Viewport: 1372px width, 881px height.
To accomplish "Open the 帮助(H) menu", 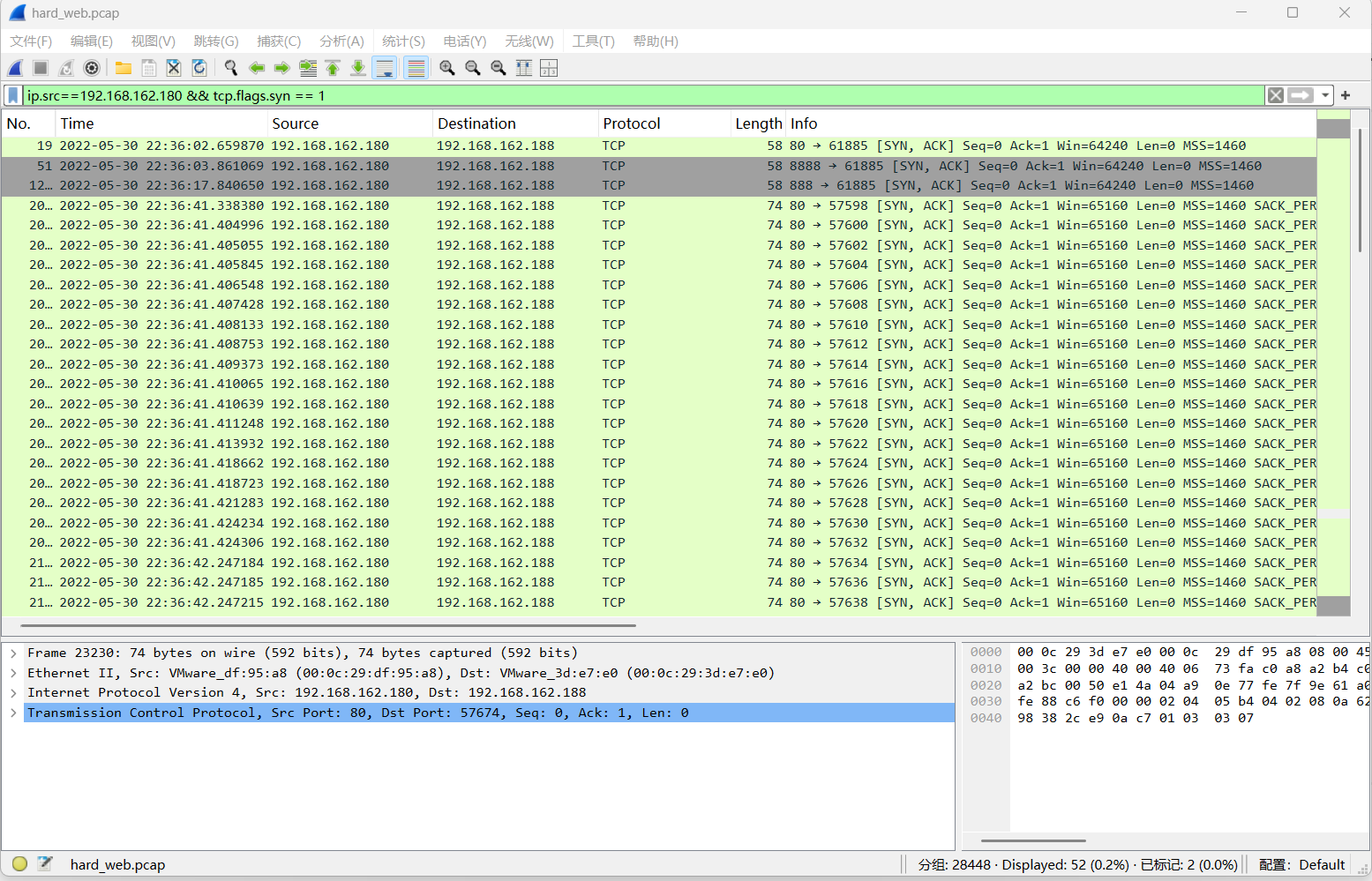I will pyautogui.click(x=656, y=41).
